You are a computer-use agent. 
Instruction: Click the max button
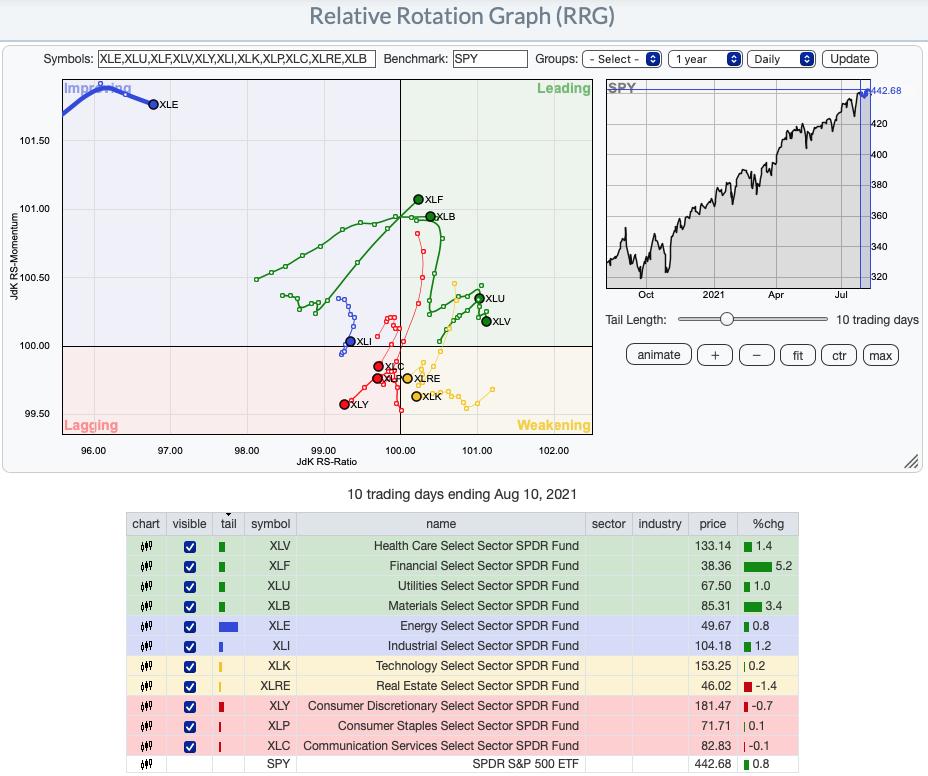[x=881, y=355]
